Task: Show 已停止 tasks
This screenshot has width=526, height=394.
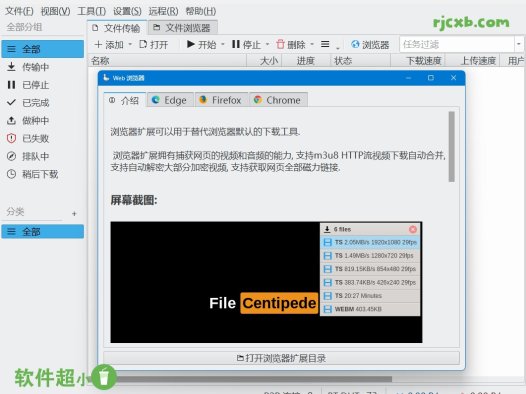Action: [43, 85]
